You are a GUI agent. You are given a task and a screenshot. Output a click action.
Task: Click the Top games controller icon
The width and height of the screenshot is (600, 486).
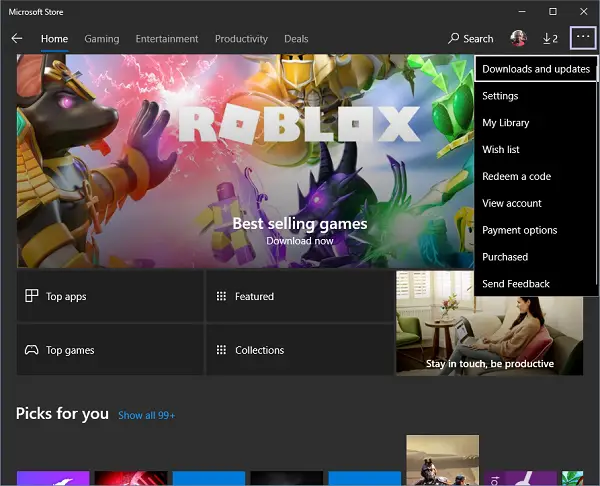[31, 349]
